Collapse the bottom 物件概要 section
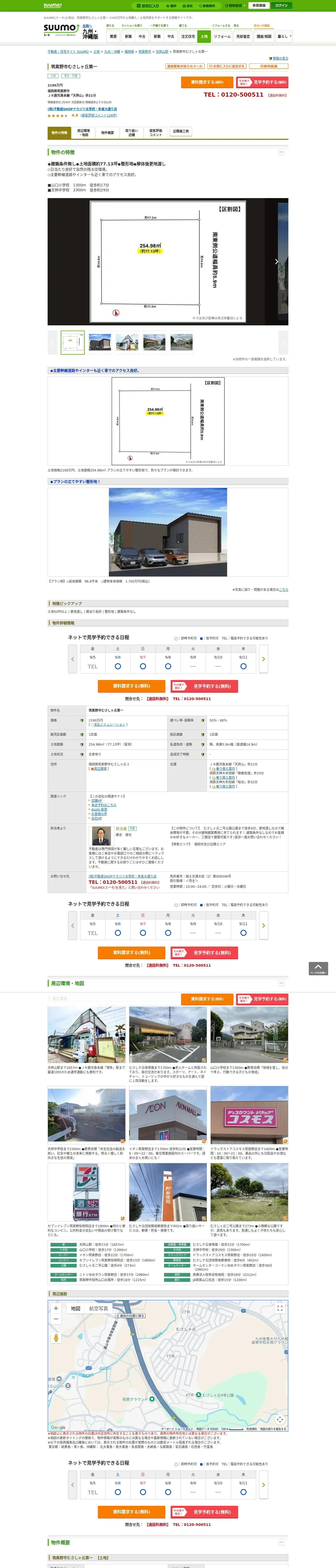Viewport: 336px width, 1568px height. coord(281,1542)
